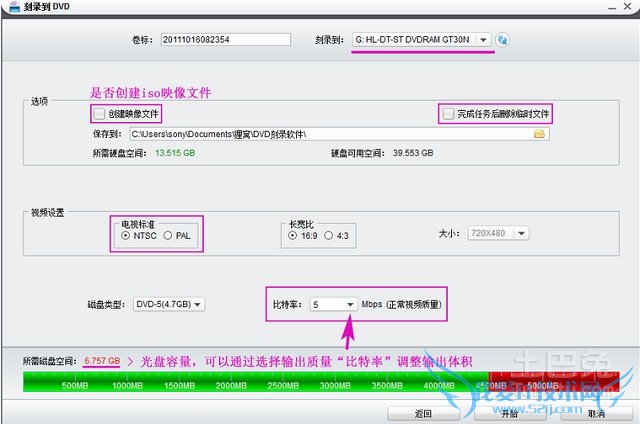Click the DVD app icon in title bar
Screen dimensions: 640x424
pos(14,7)
